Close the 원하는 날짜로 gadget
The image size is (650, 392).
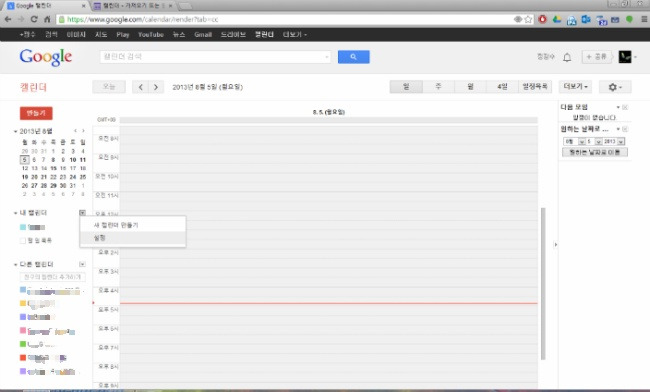(625, 129)
